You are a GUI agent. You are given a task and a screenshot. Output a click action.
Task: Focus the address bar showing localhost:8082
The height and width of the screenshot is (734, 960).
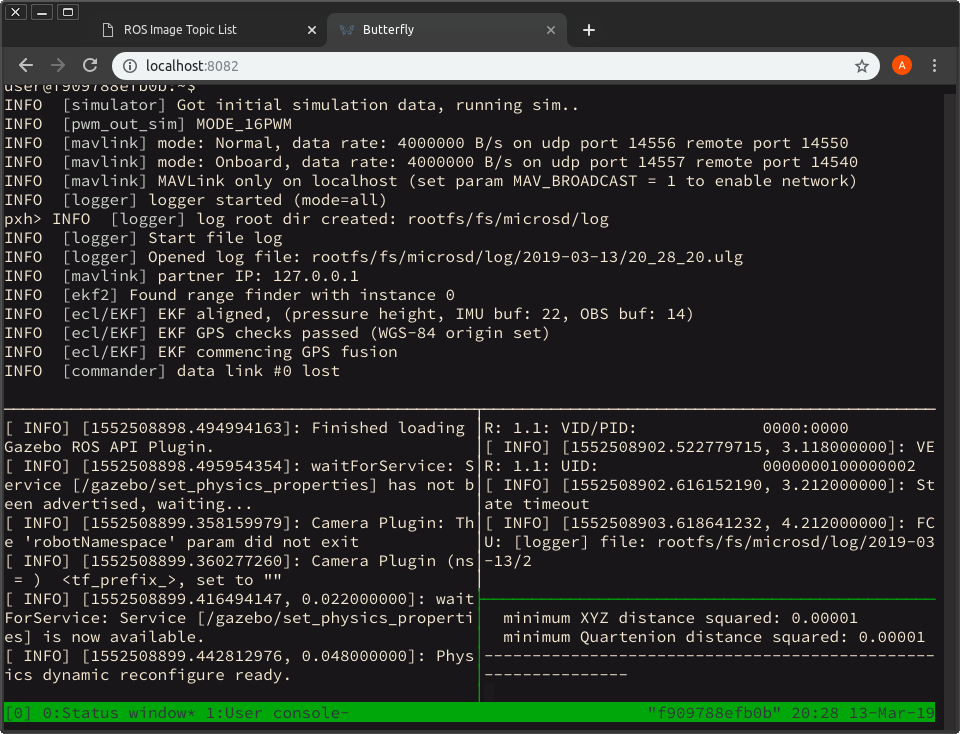tap(400, 65)
